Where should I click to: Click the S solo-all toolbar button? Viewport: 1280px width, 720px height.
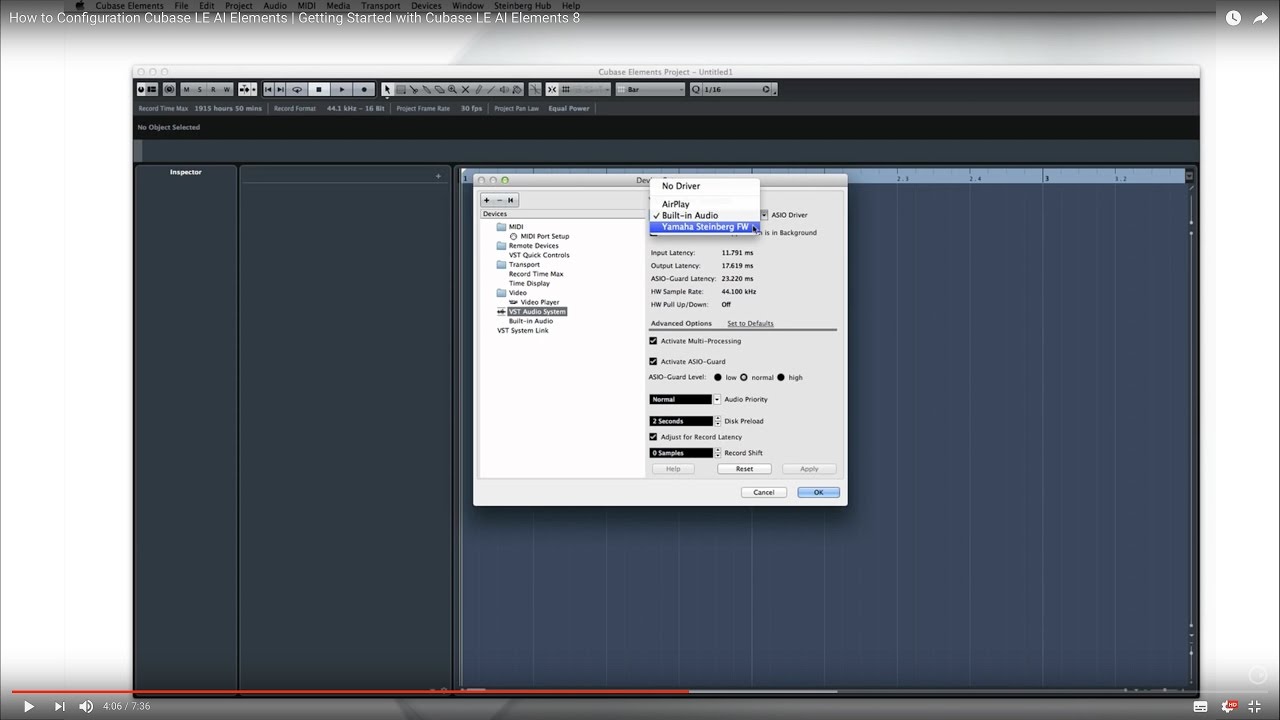(200, 89)
